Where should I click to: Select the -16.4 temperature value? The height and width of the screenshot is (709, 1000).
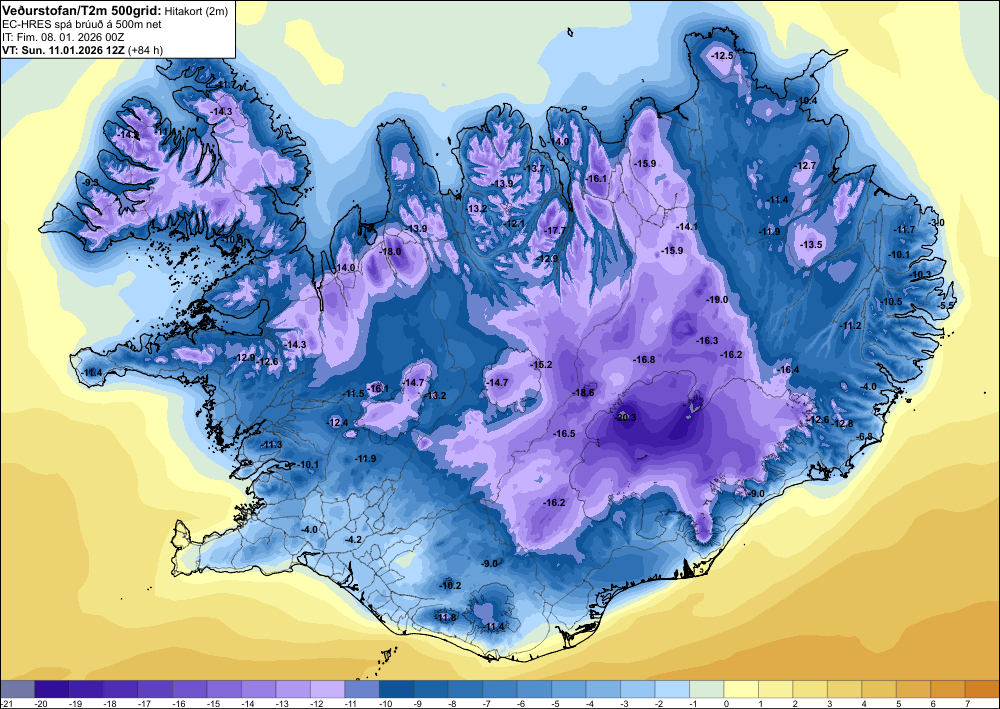click(788, 370)
